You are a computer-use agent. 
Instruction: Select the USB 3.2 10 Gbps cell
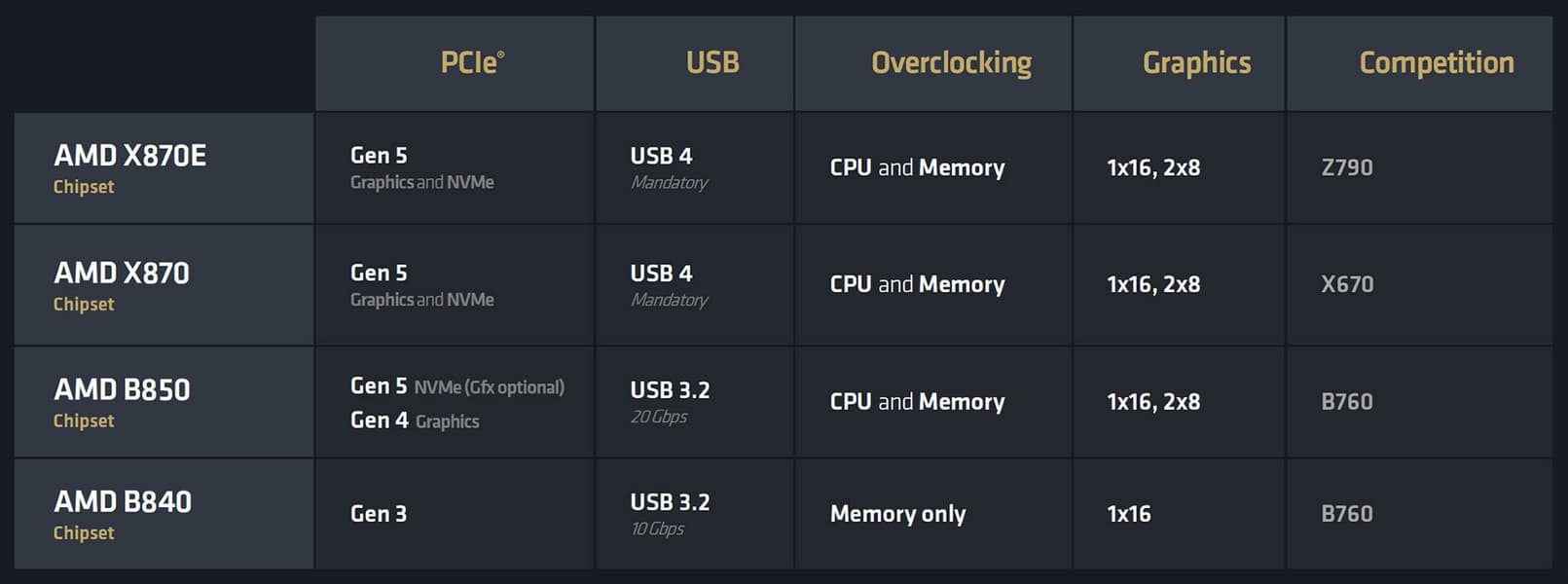[x=670, y=513]
